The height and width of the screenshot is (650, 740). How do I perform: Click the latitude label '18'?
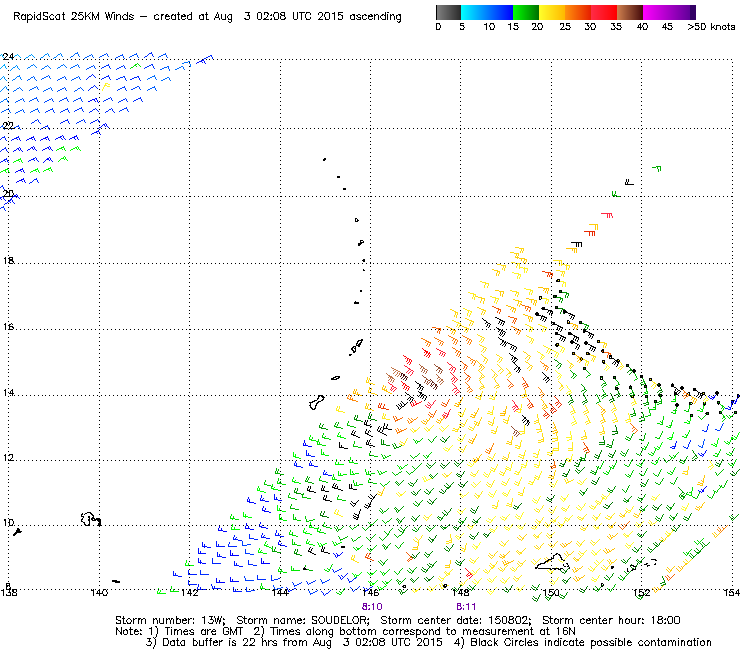pyautogui.click(x=8, y=261)
